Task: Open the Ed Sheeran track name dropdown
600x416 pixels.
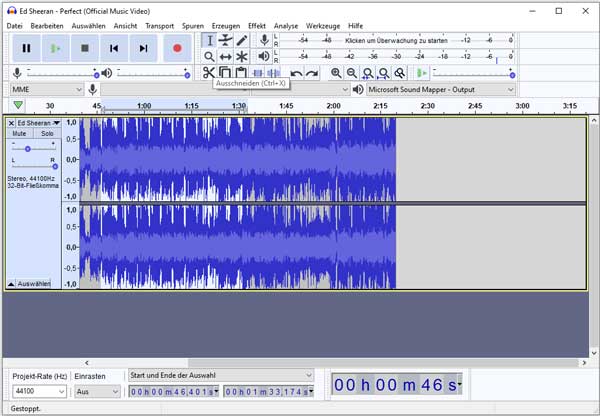Action: (x=38, y=123)
